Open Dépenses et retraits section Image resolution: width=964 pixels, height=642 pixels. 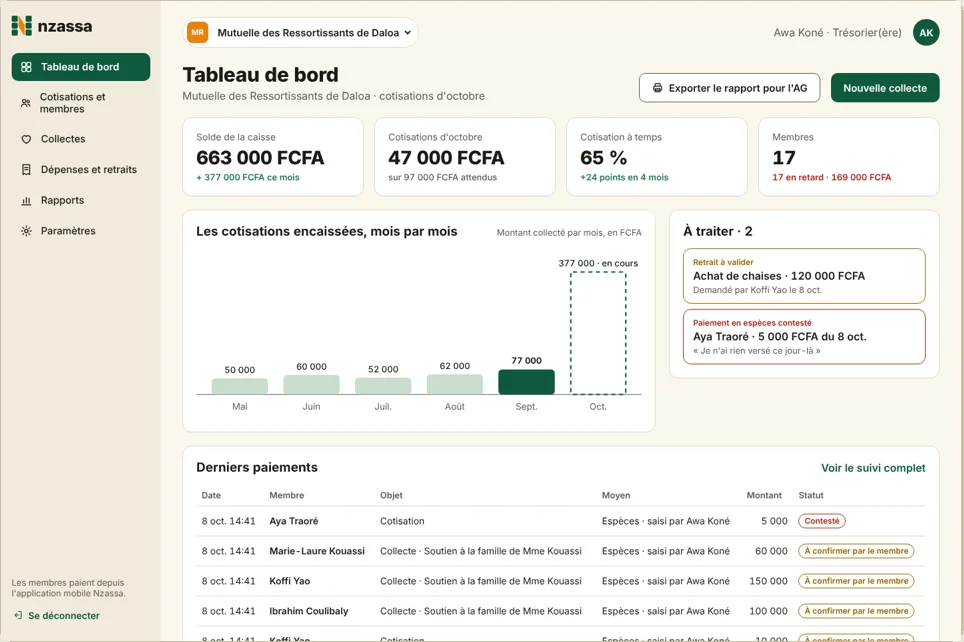coord(81,170)
